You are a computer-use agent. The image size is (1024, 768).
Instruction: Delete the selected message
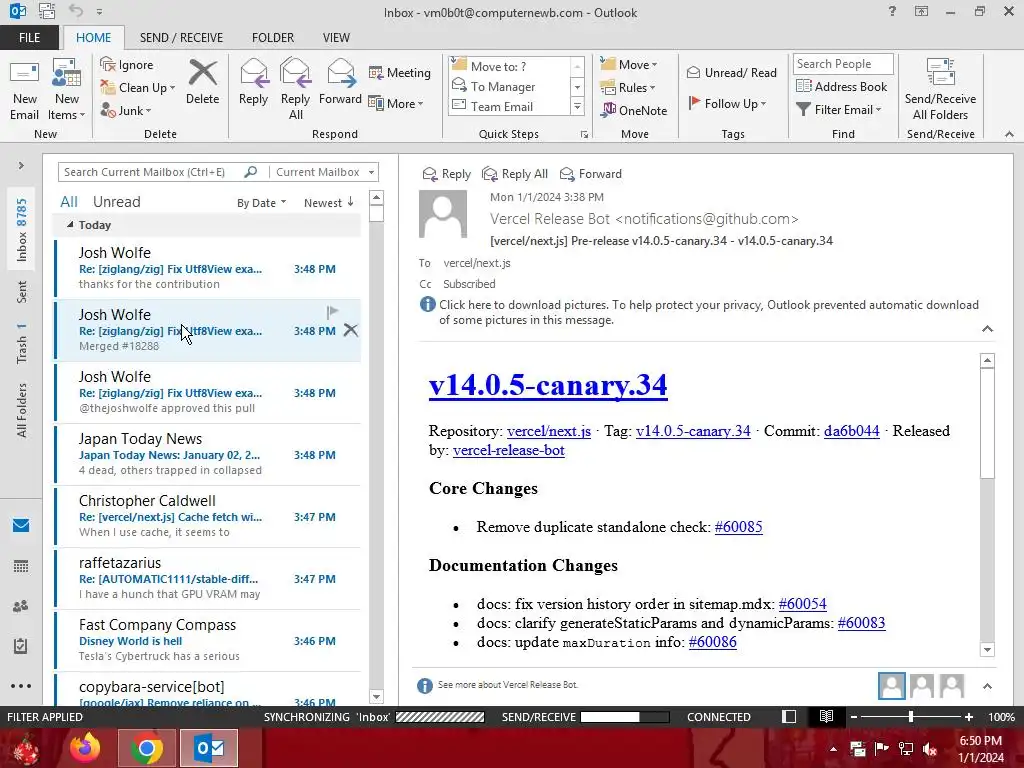click(202, 82)
